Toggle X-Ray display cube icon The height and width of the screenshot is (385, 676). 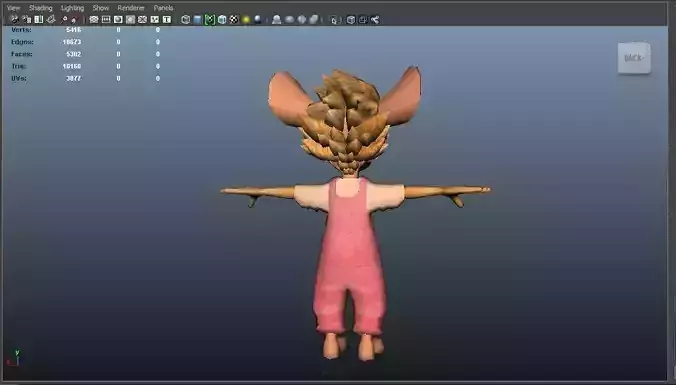pos(351,19)
